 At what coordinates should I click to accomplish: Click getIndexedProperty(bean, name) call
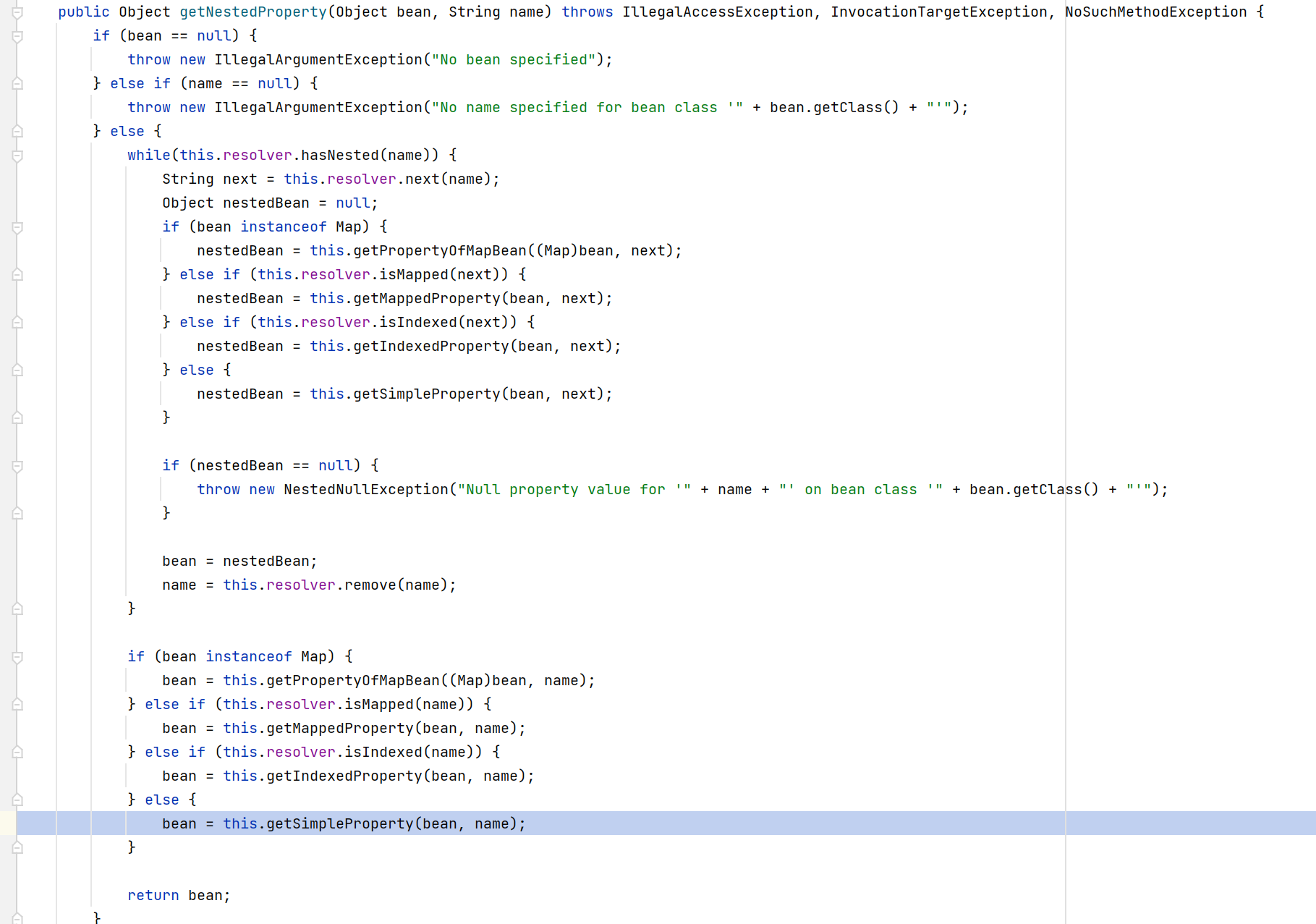pos(378,776)
